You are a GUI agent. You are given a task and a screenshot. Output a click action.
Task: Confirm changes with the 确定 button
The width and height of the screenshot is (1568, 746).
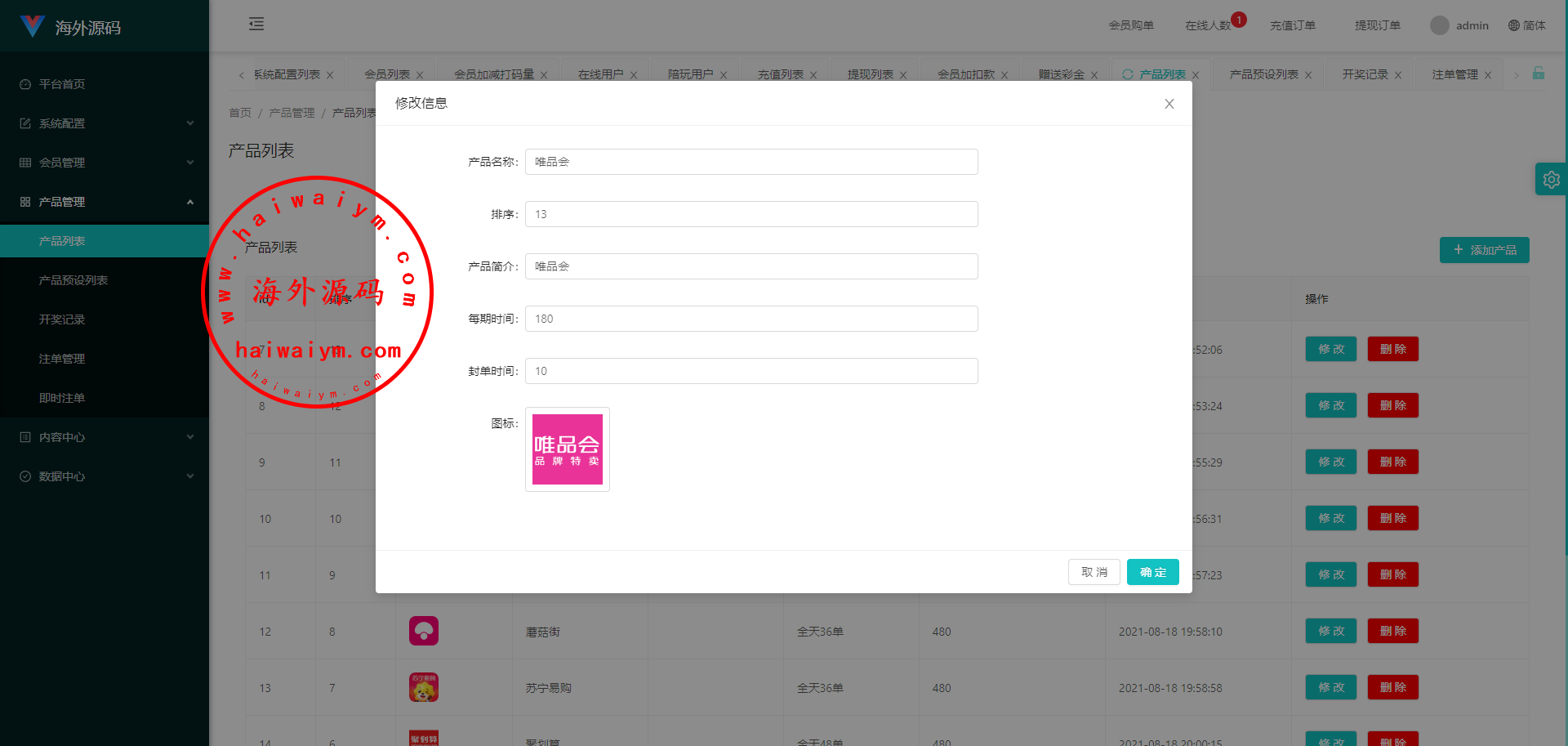pos(1152,572)
